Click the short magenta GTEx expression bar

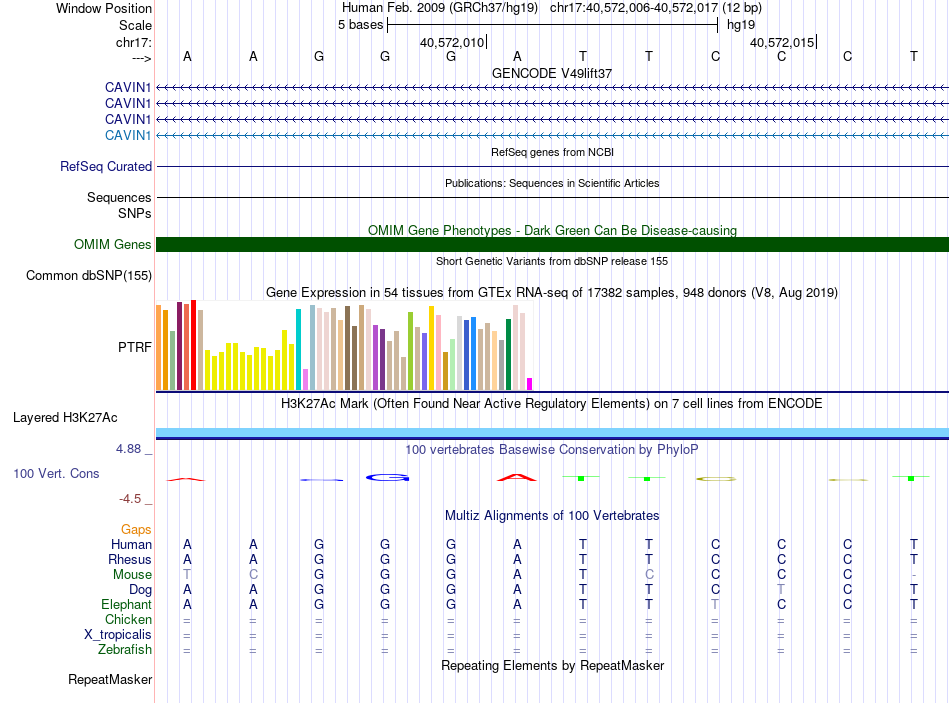530,383
